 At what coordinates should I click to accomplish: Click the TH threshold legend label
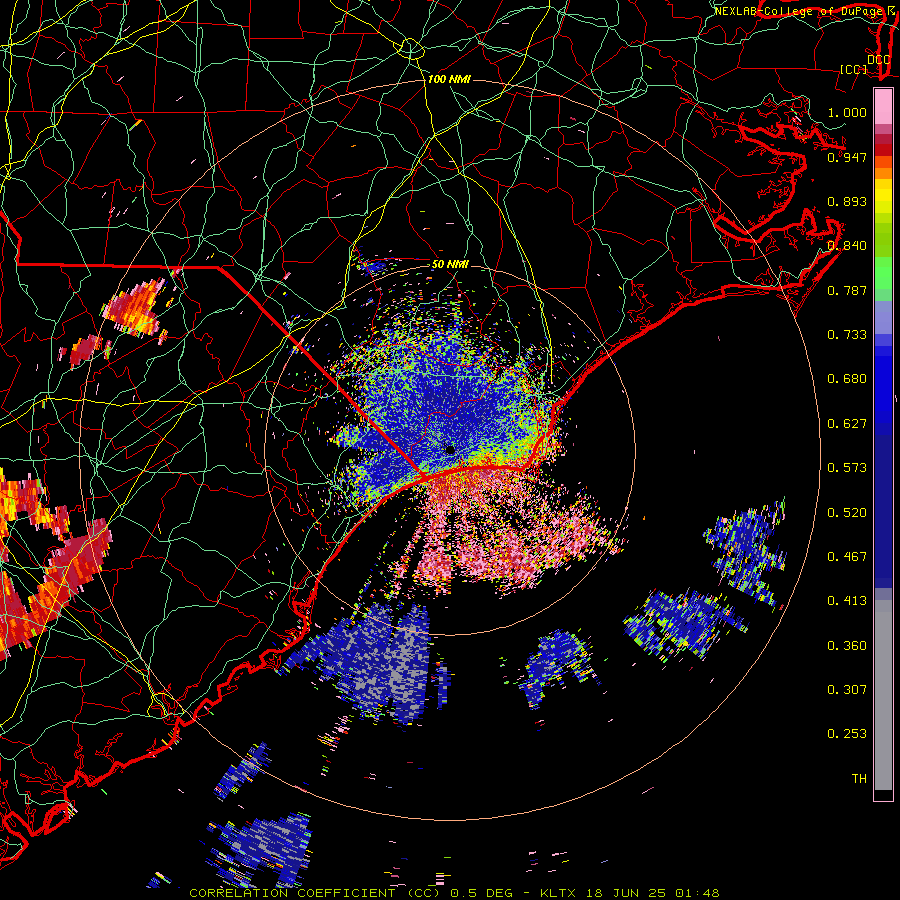859,778
